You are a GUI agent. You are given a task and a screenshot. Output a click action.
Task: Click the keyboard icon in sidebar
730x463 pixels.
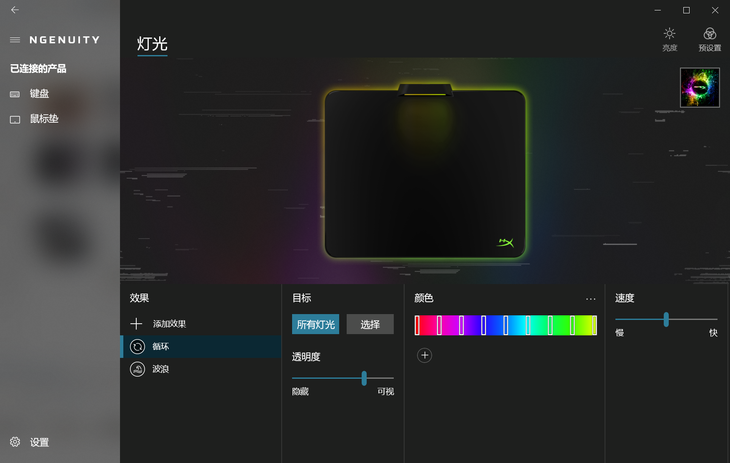[15, 94]
